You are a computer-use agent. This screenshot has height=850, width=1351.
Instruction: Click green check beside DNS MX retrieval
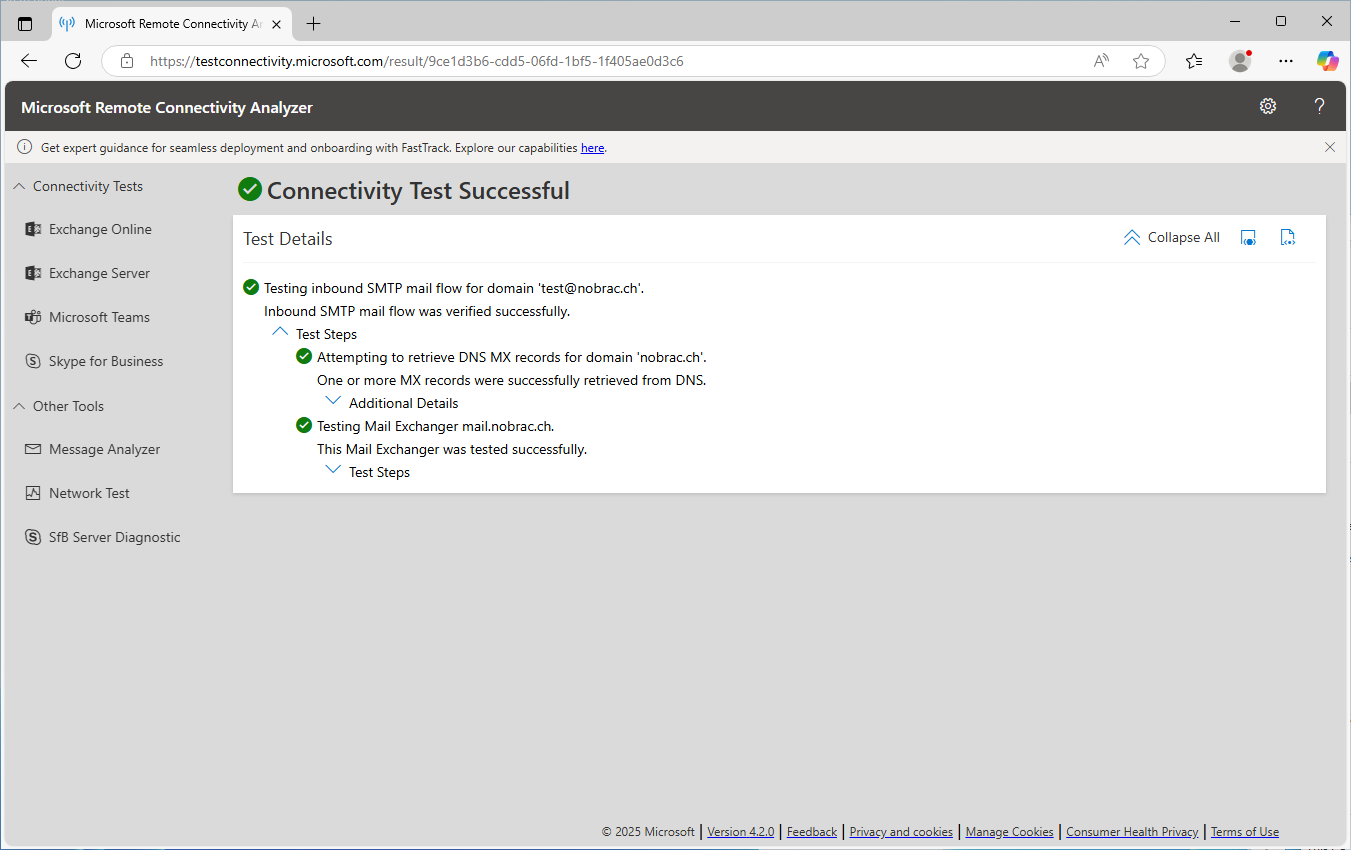click(x=304, y=357)
